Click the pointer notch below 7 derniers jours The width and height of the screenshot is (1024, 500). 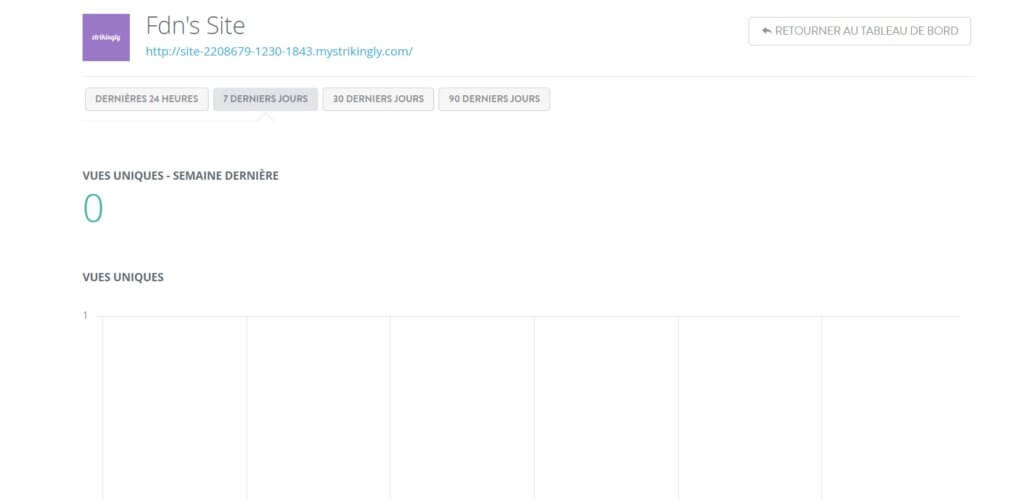coord(265,117)
